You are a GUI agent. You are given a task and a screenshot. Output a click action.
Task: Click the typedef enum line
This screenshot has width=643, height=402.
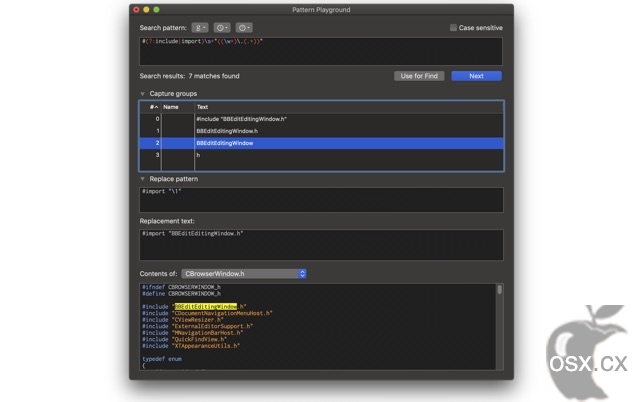click(x=162, y=359)
